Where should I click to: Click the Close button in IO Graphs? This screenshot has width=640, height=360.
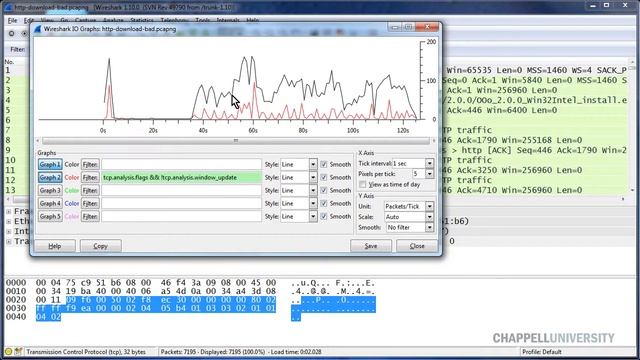417,246
